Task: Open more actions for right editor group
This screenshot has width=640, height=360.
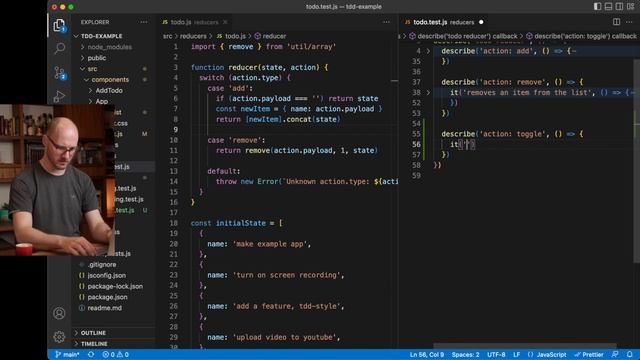Action: [x=629, y=22]
